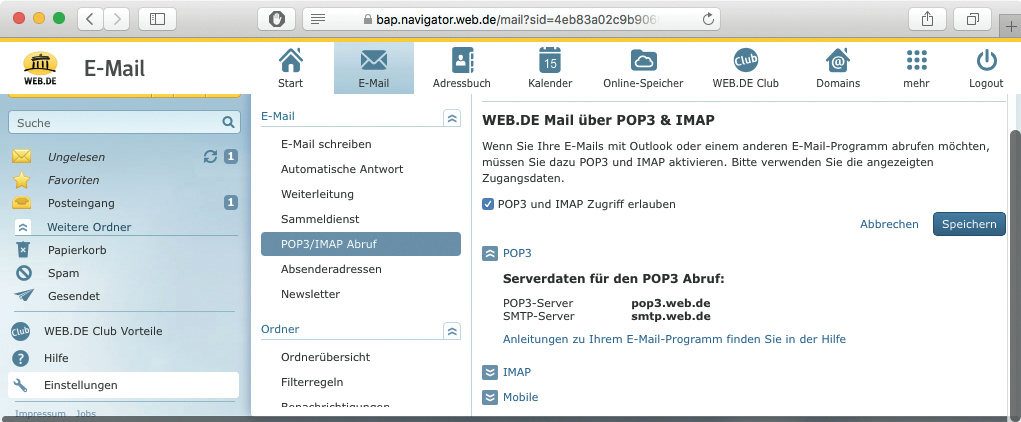Click the main content vertical scrollbar
Image resolution: width=1021 pixels, height=422 pixels.
(x=1014, y=273)
